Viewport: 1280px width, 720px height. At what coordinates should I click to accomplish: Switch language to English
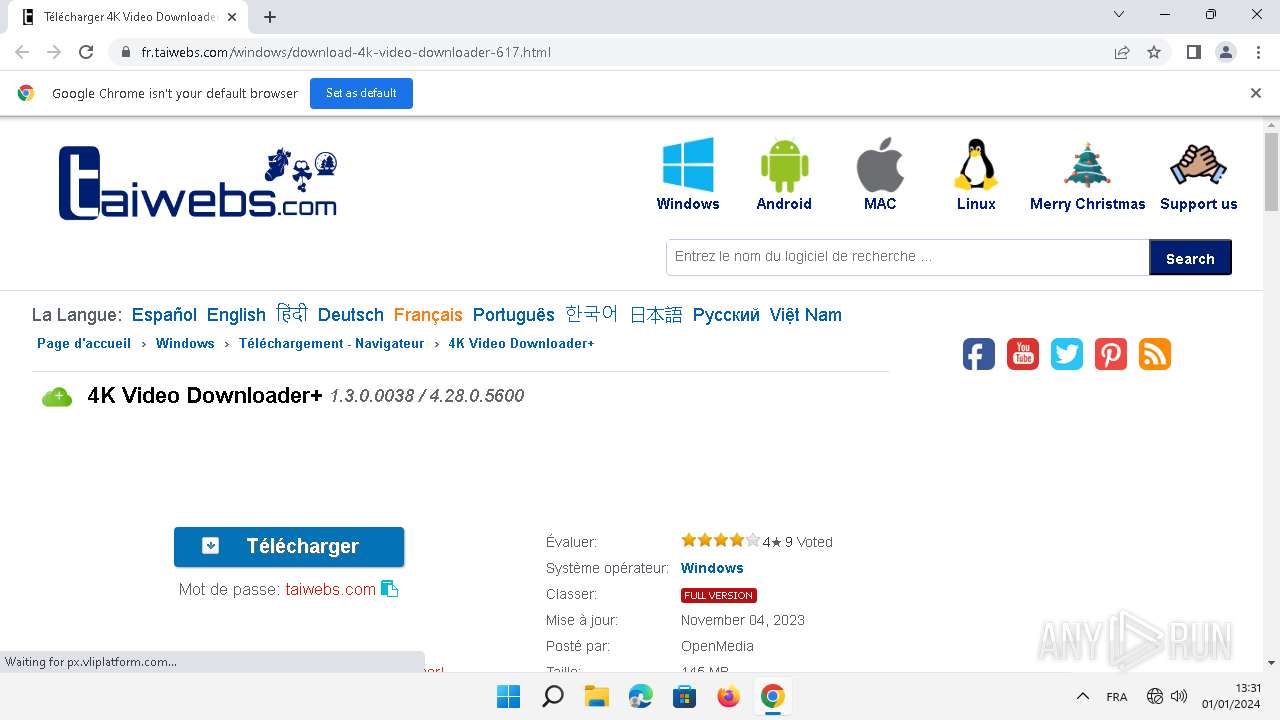[x=236, y=315]
